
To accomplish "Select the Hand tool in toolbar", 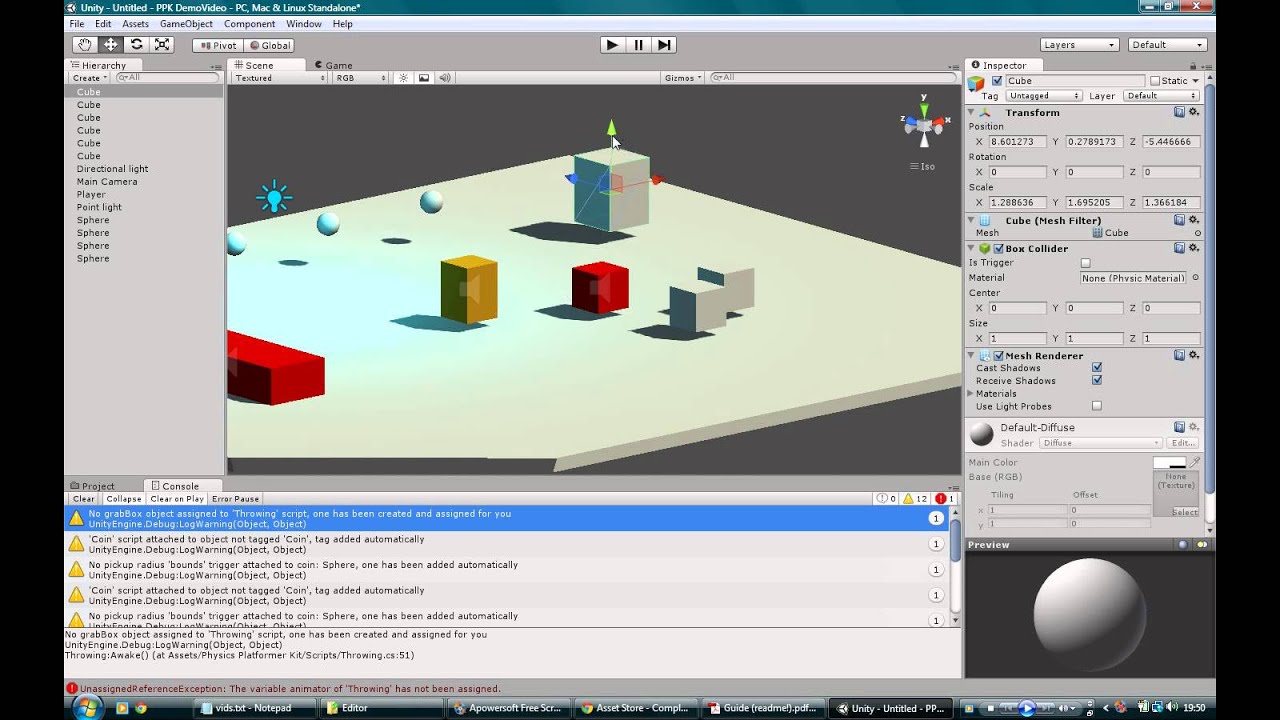I will (85, 45).
